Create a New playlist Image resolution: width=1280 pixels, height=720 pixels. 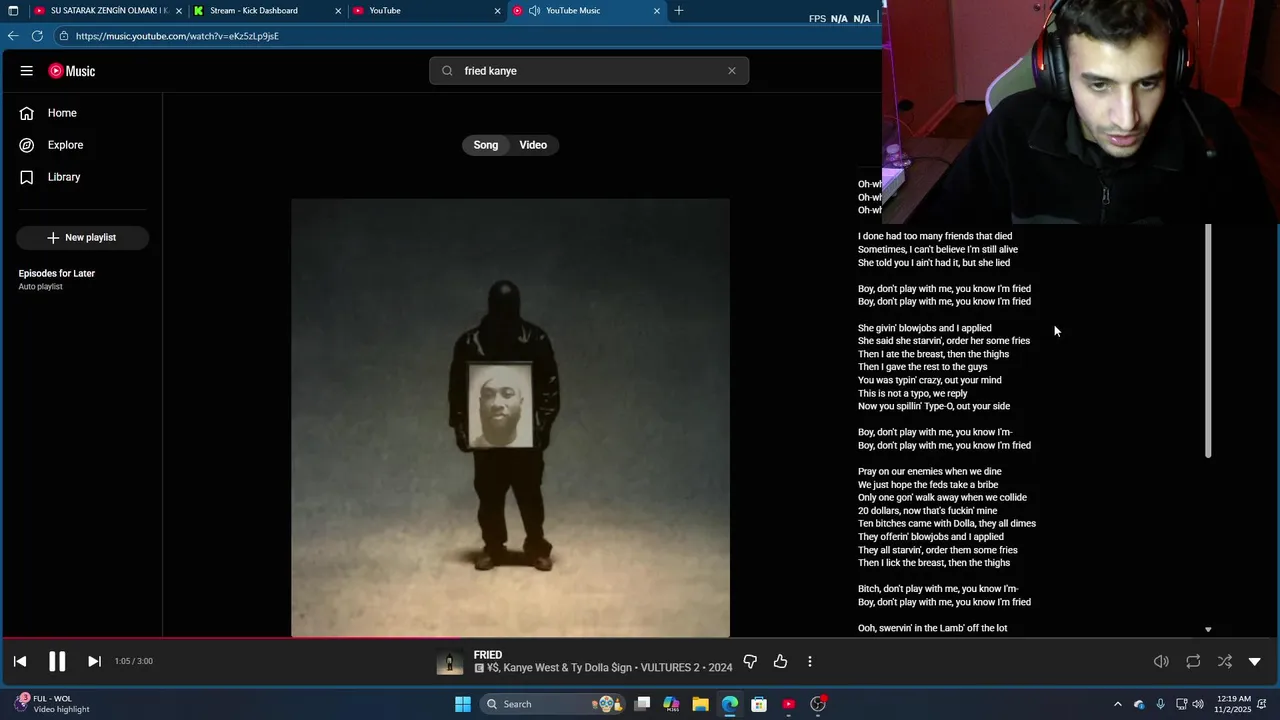pyautogui.click(x=82, y=238)
